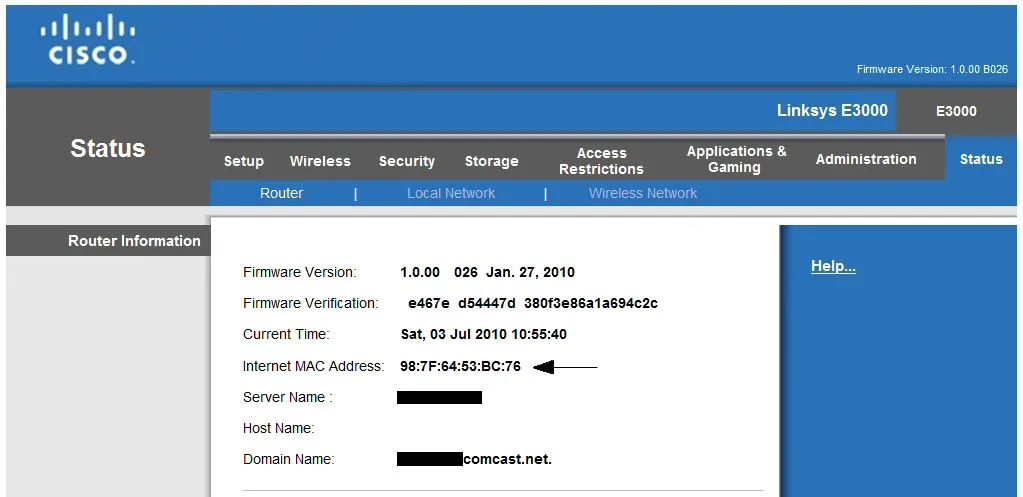1023x497 pixels.
Task: Open the Administration tab
Action: (865, 159)
